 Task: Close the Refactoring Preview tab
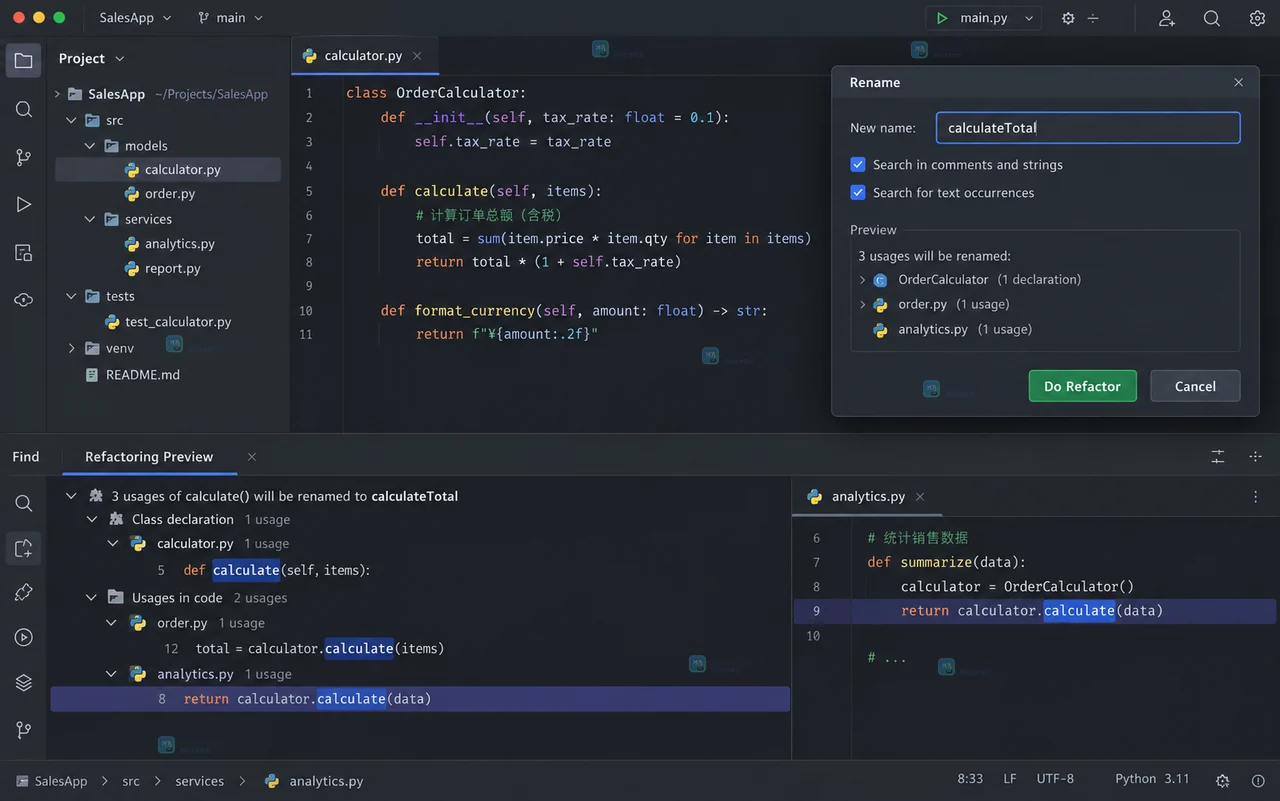point(252,457)
